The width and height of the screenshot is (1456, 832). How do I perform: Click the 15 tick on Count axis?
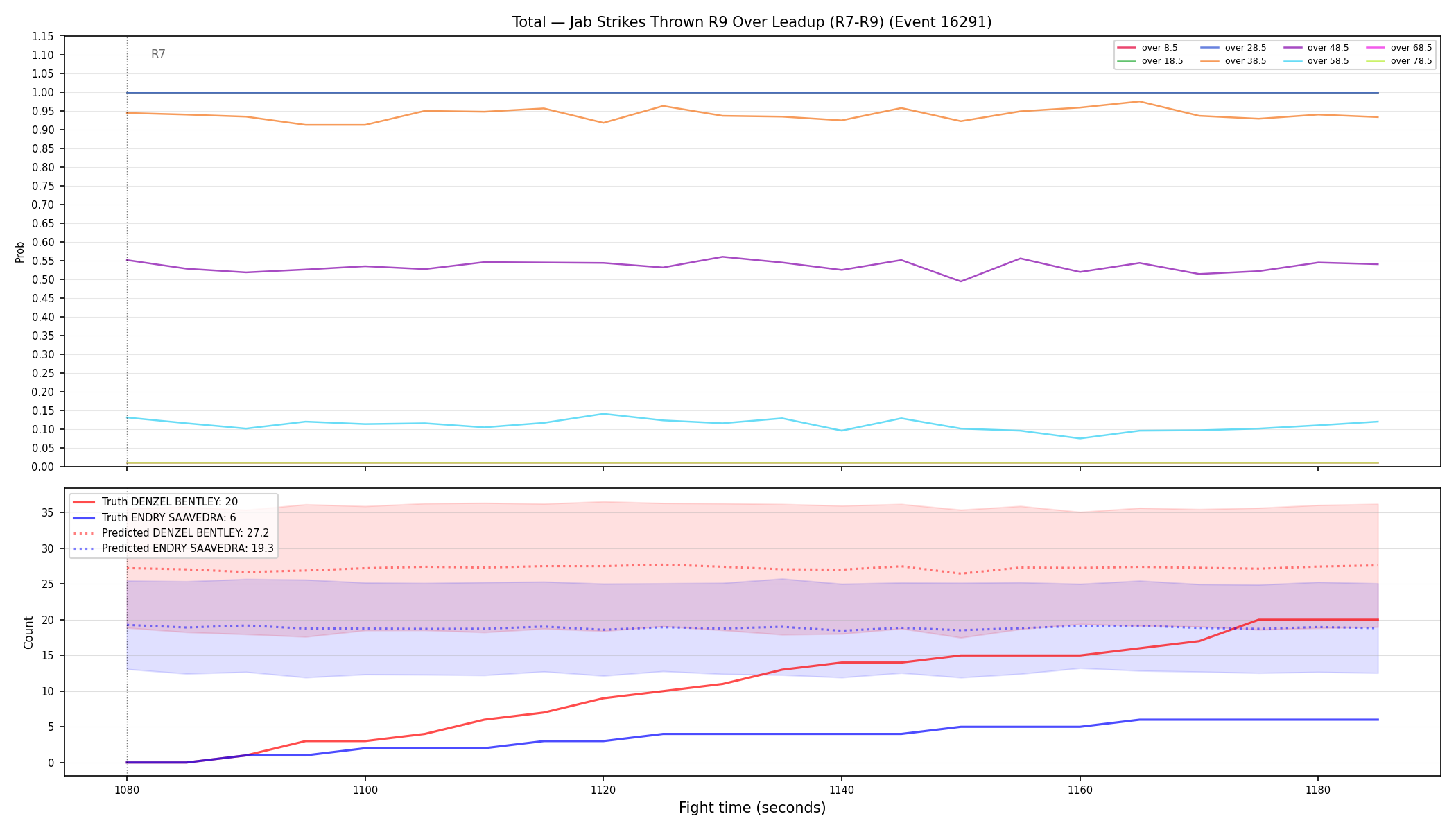click(x=48, y=656)
